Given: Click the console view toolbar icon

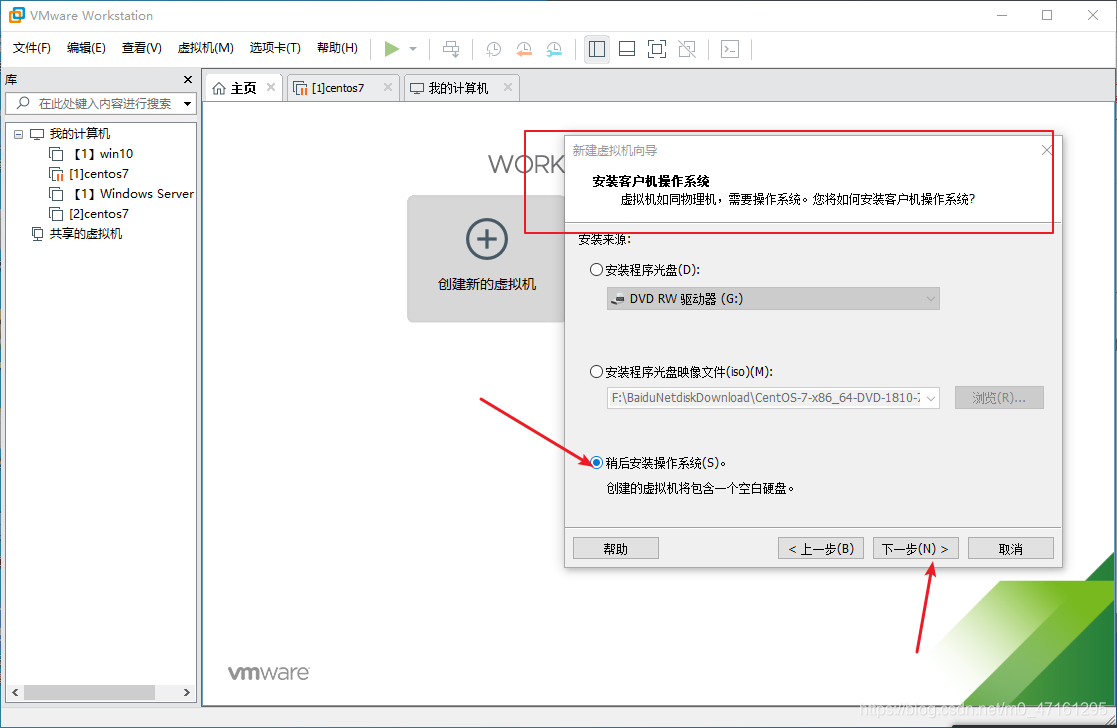Looking at the screenshot, I should coord(730,49).
